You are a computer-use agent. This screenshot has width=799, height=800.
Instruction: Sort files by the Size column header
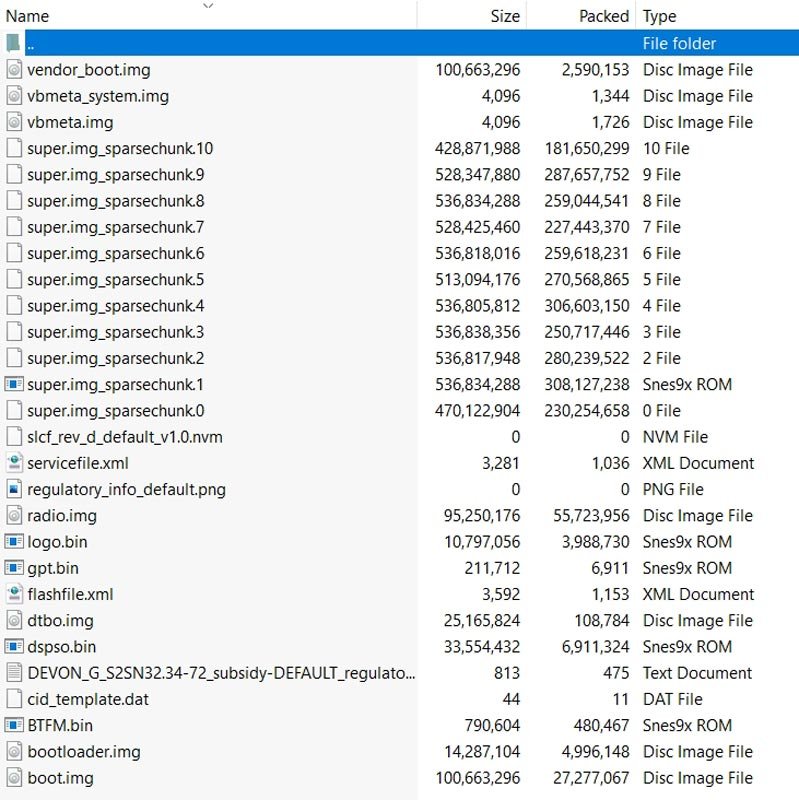tap(505, 16)
